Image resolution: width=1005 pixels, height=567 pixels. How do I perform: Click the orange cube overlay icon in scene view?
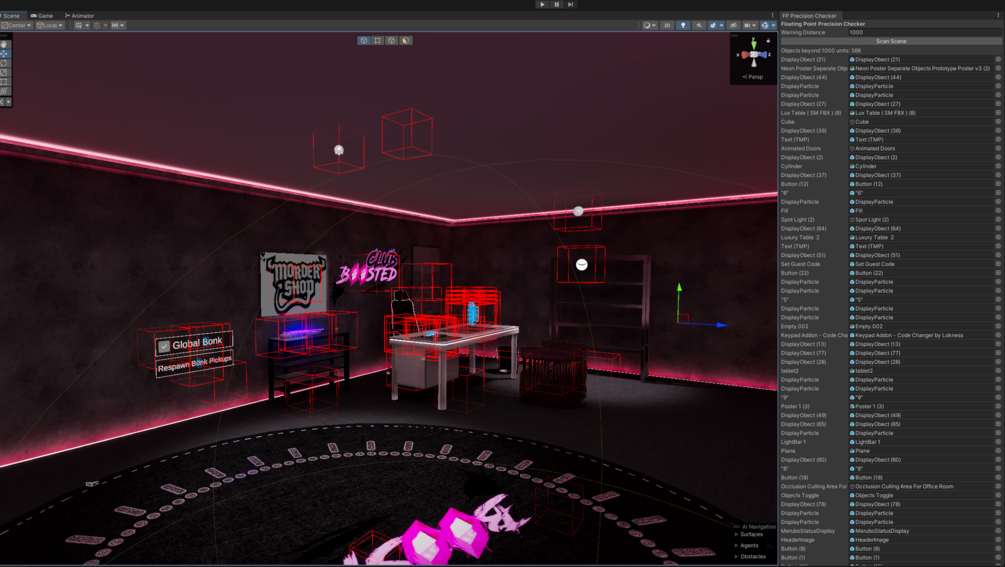tap(405, 40)
